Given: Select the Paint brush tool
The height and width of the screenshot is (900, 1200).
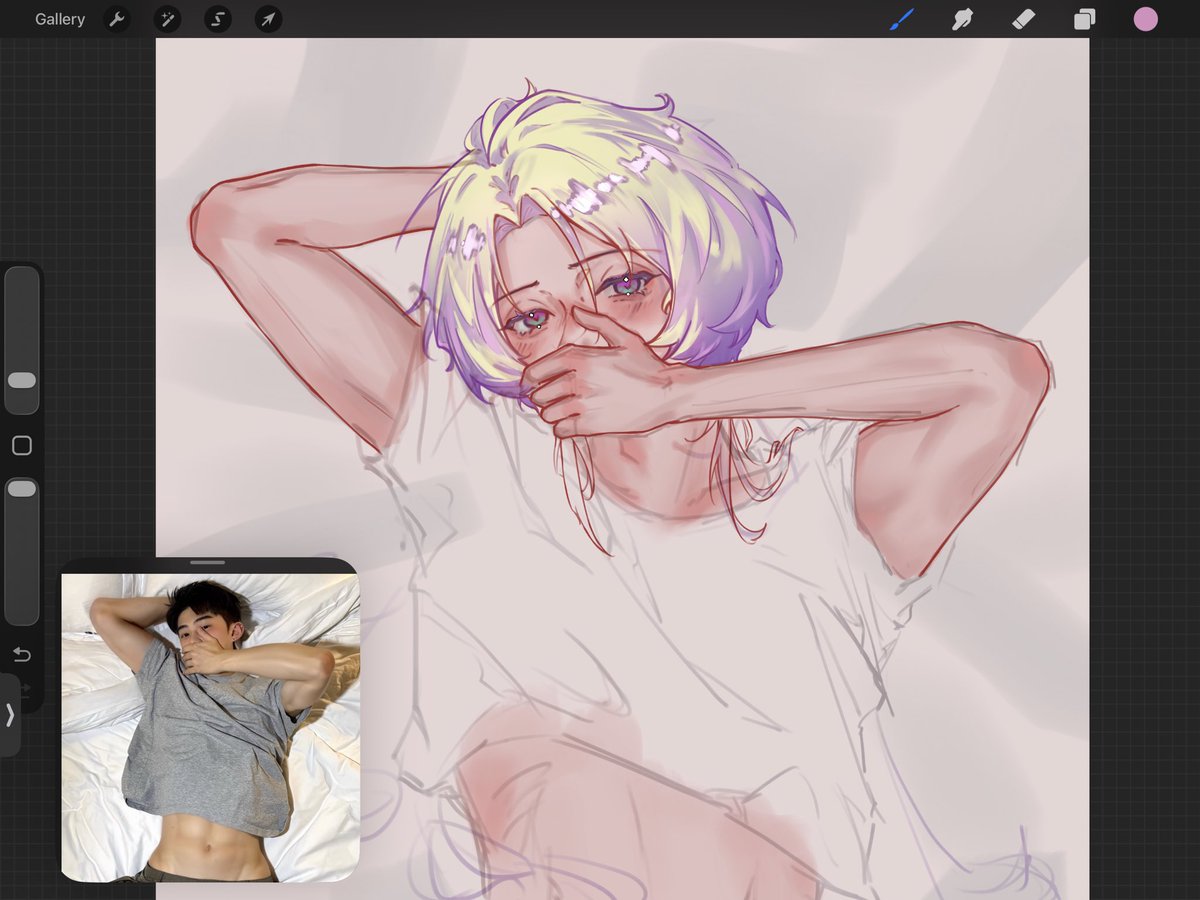Looking at the screenshot, I should 902,19.
